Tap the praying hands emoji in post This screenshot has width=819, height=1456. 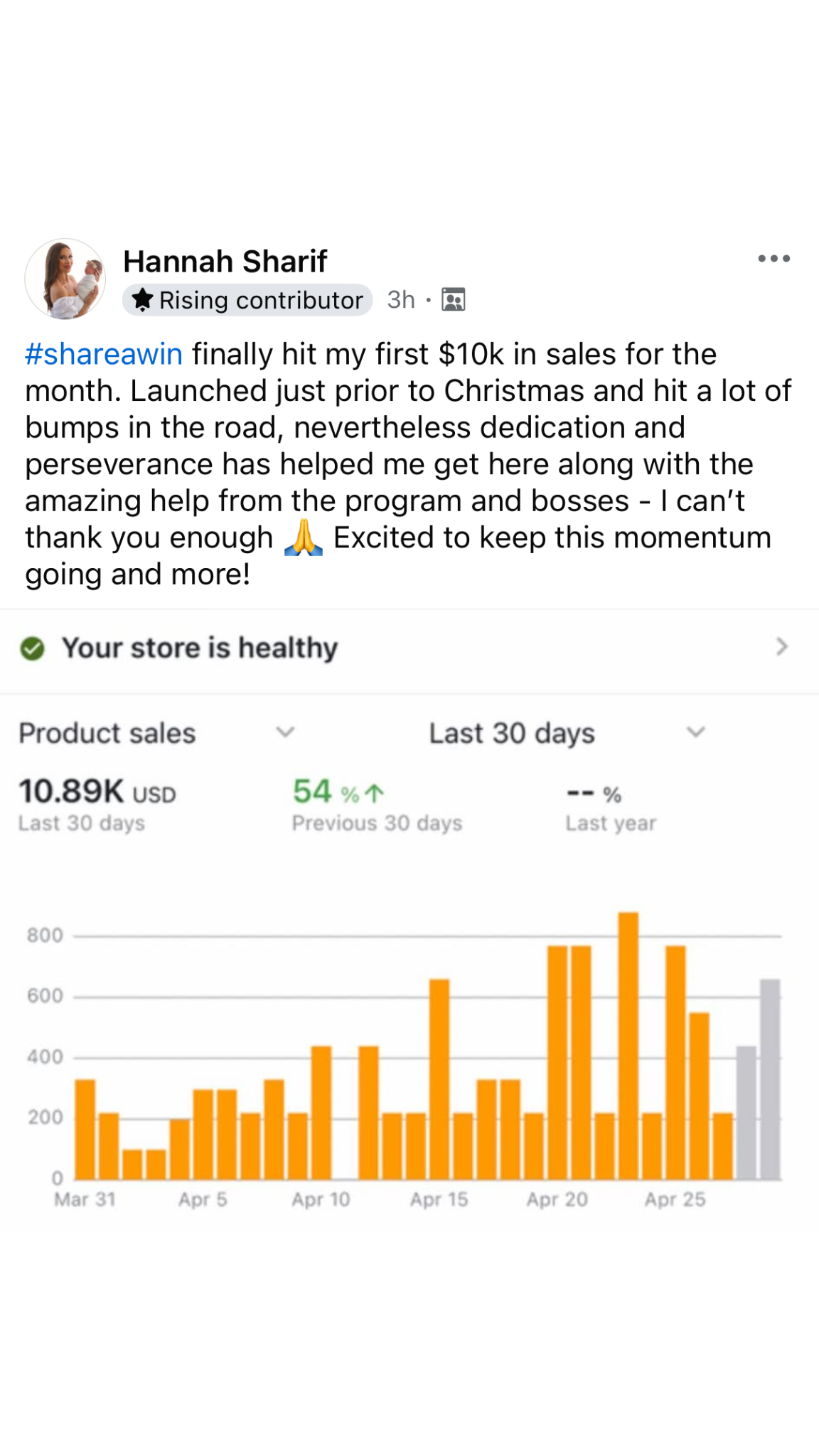pos(304,537)
